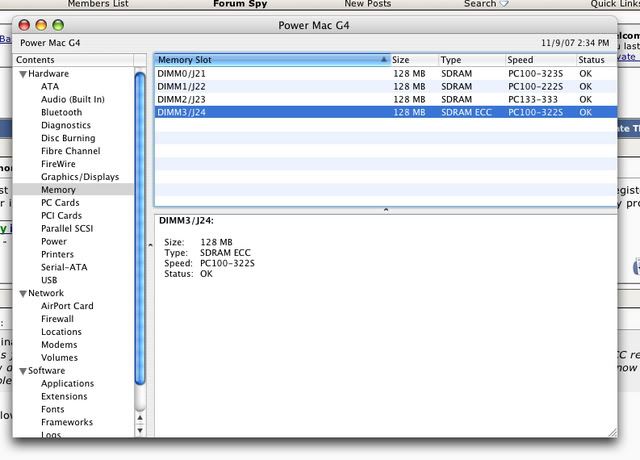Image resolution: width=640 pixels, height=460 pixels.
Task: Select the DIMM3/J24 row
Action: pyautogui.click(x=386, y=112)
